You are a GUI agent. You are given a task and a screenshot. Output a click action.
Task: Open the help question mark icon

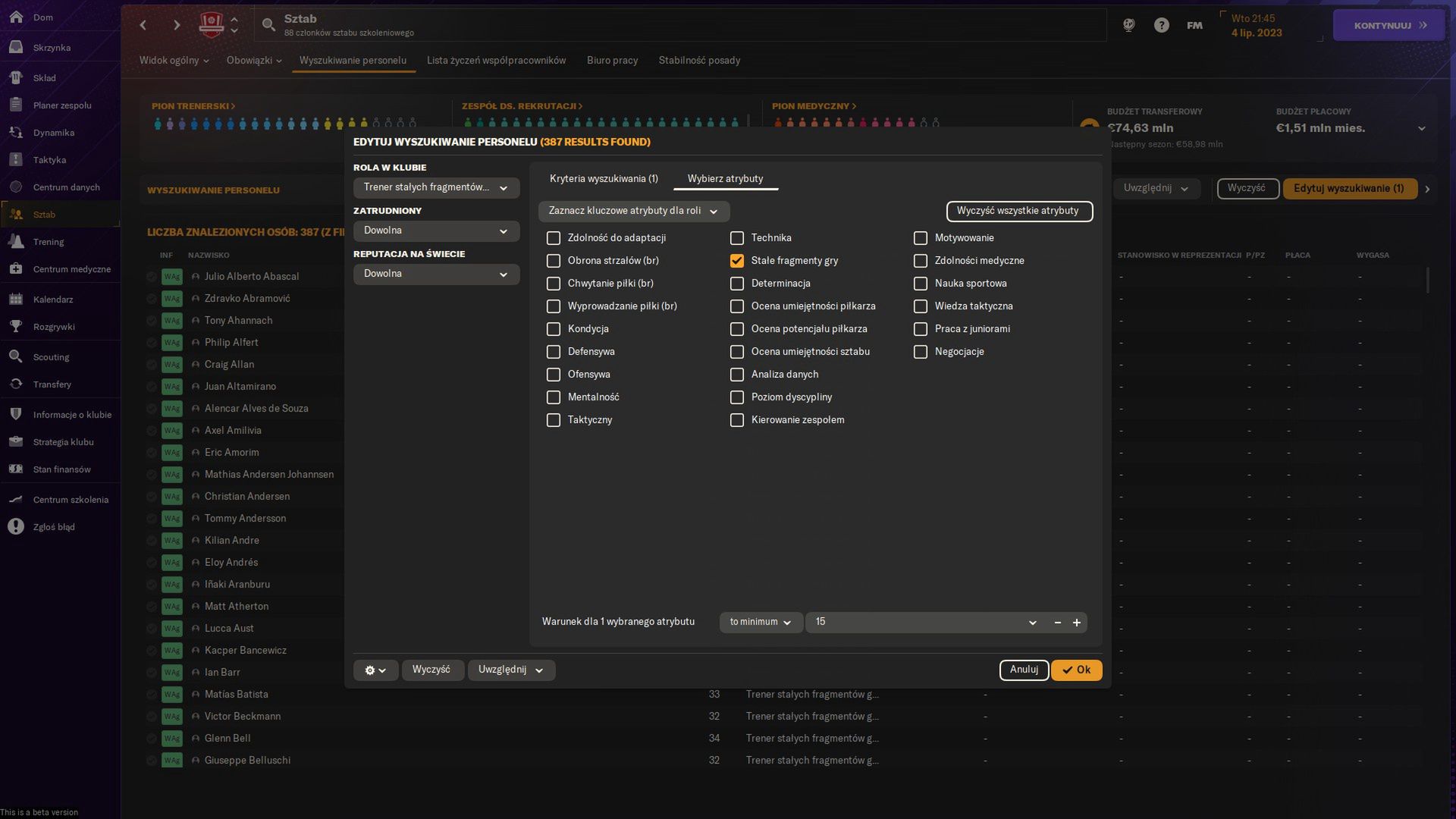[x=1161, y=25]
